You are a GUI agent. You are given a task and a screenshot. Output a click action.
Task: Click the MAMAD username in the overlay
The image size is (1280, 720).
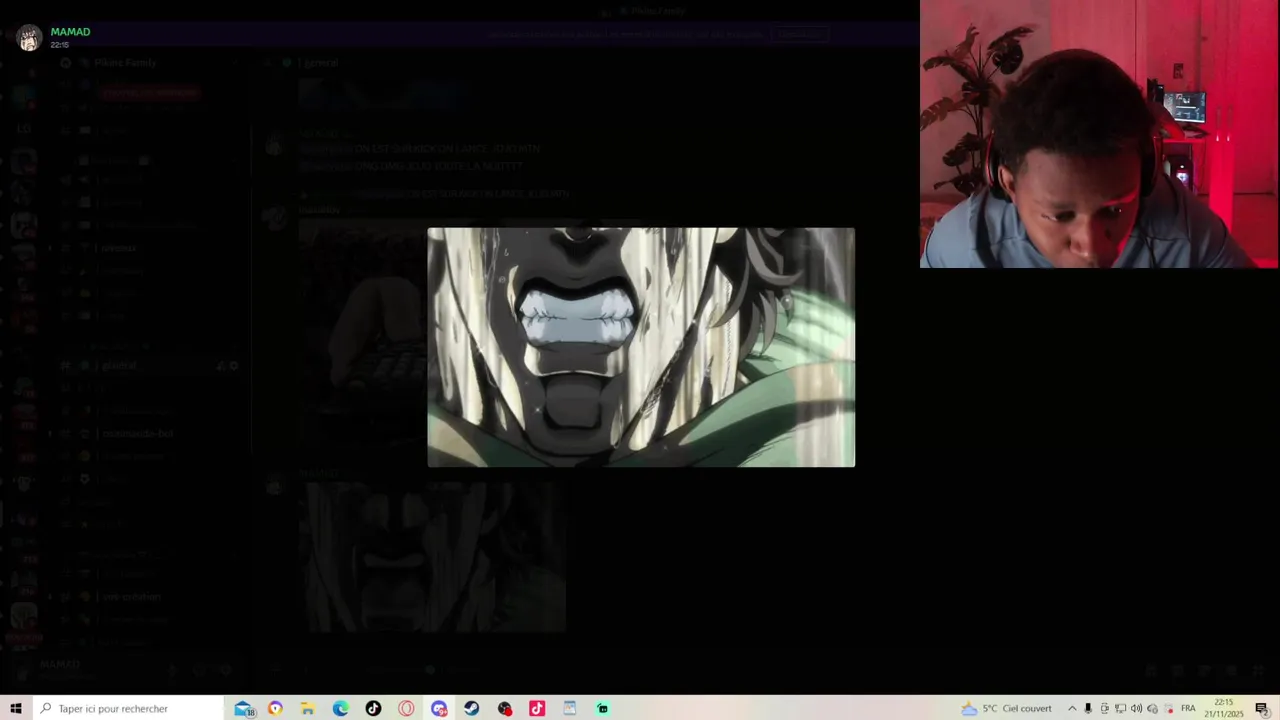[70, 32]
